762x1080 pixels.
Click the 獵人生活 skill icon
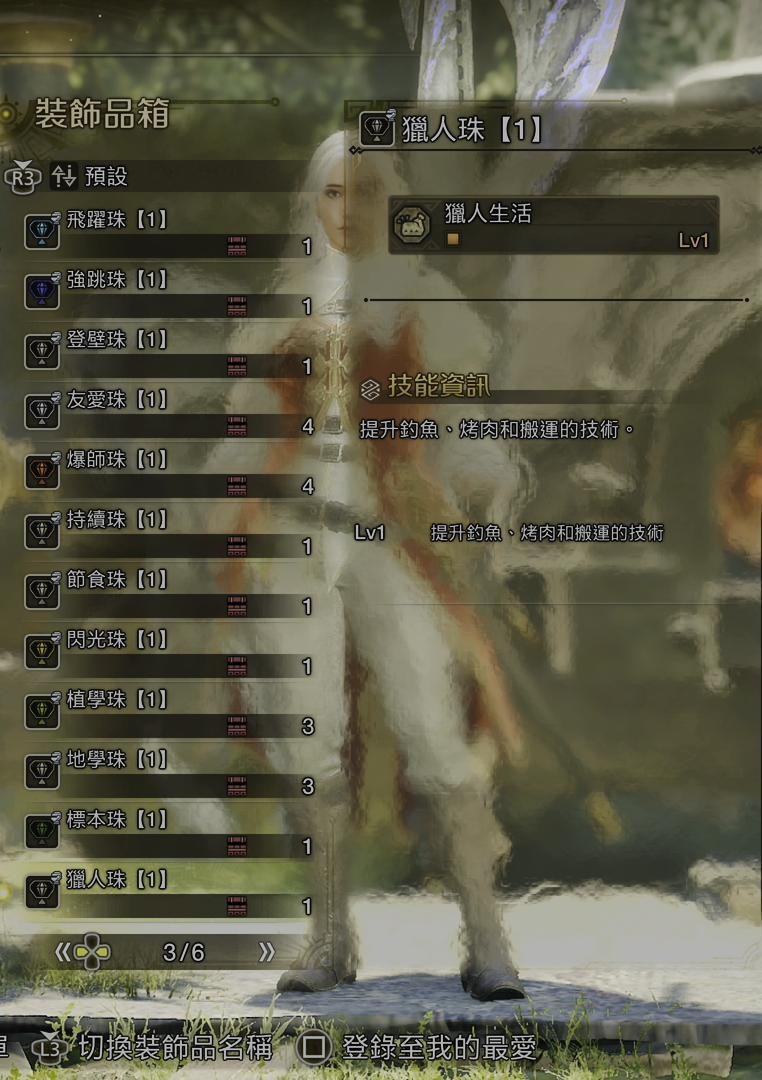coord(412,225)
